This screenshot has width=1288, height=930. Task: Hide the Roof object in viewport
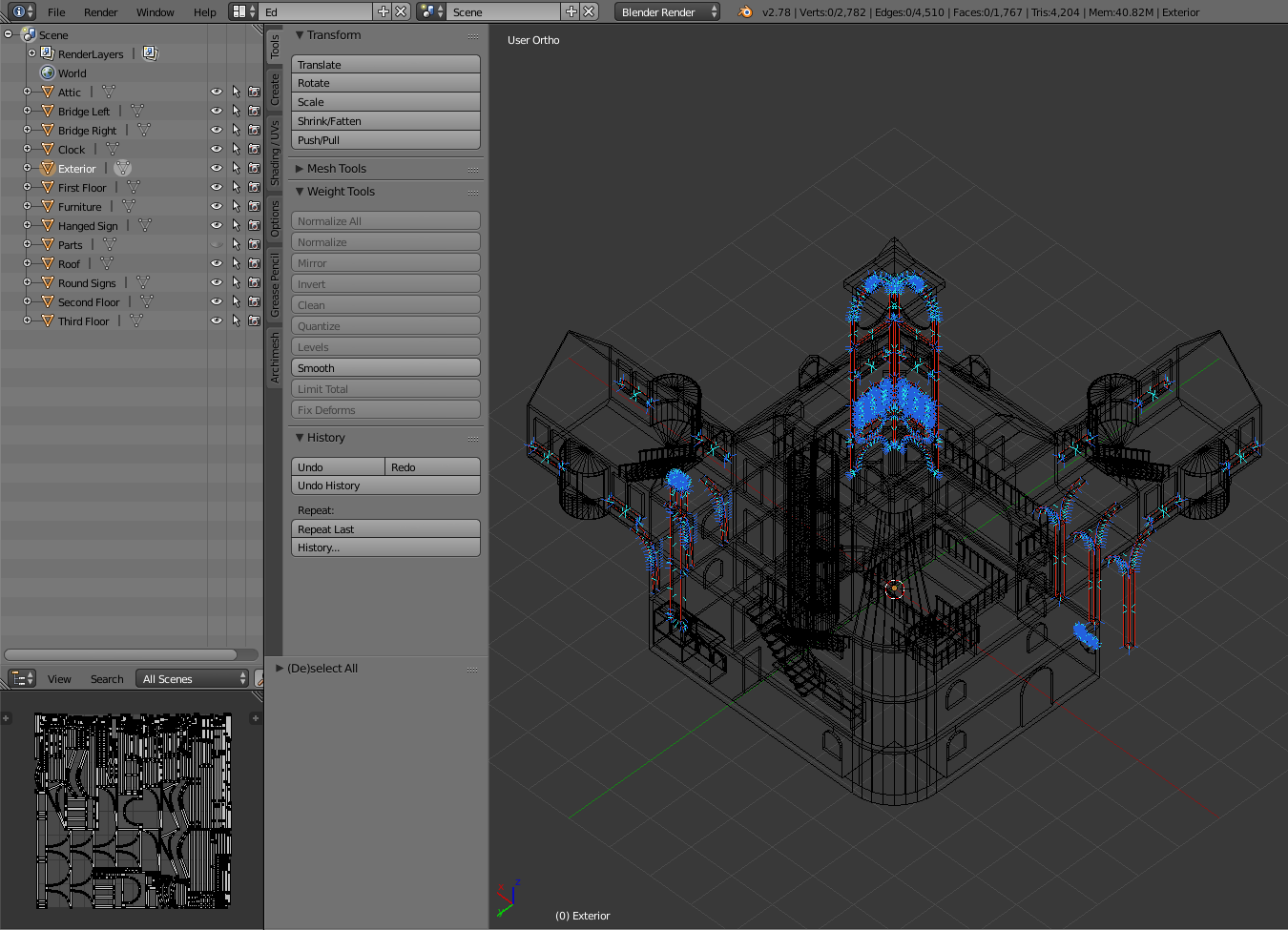click(217, 264)
